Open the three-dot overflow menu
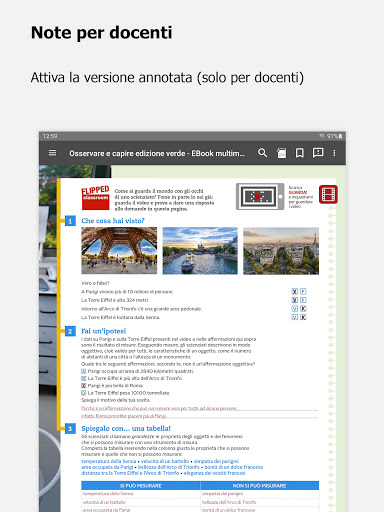Image resolution: width=384 pixels, height=512 pixels. (x=334, y=153)
